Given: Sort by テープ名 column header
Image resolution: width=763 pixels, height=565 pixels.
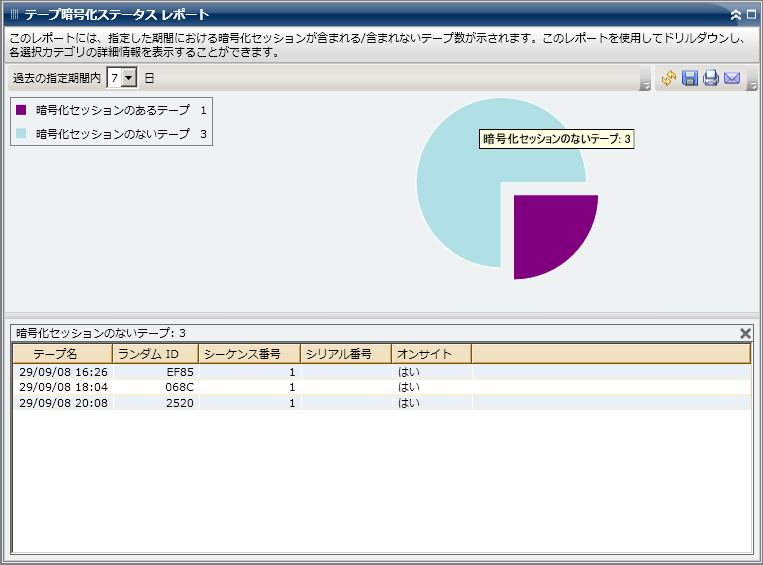Looking at the screenshot, I should [x=61, y=354].
